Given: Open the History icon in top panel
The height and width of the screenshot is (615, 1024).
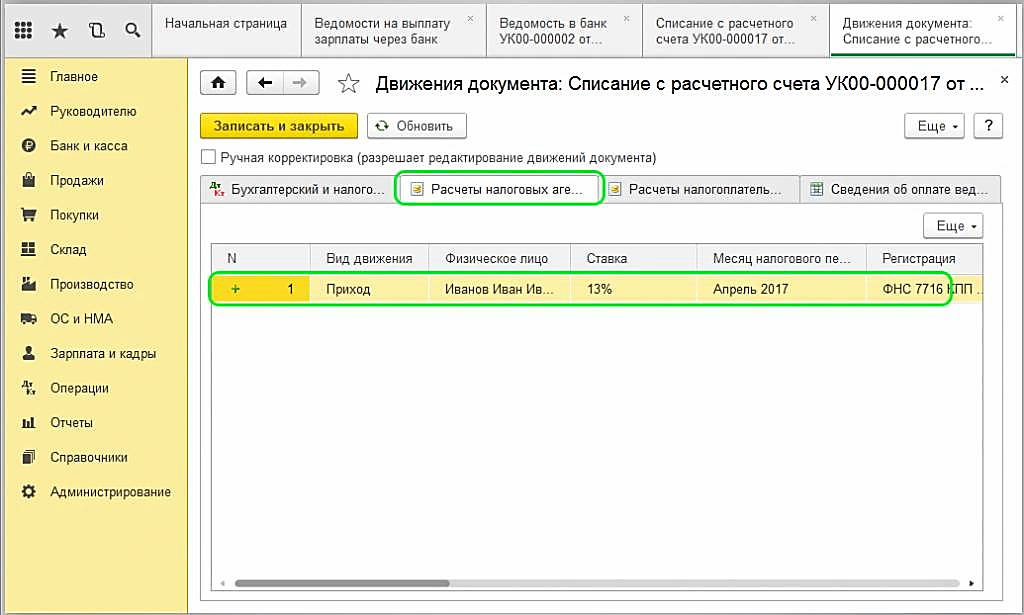Looking at the screenshot, I should [x=97, y=30].
